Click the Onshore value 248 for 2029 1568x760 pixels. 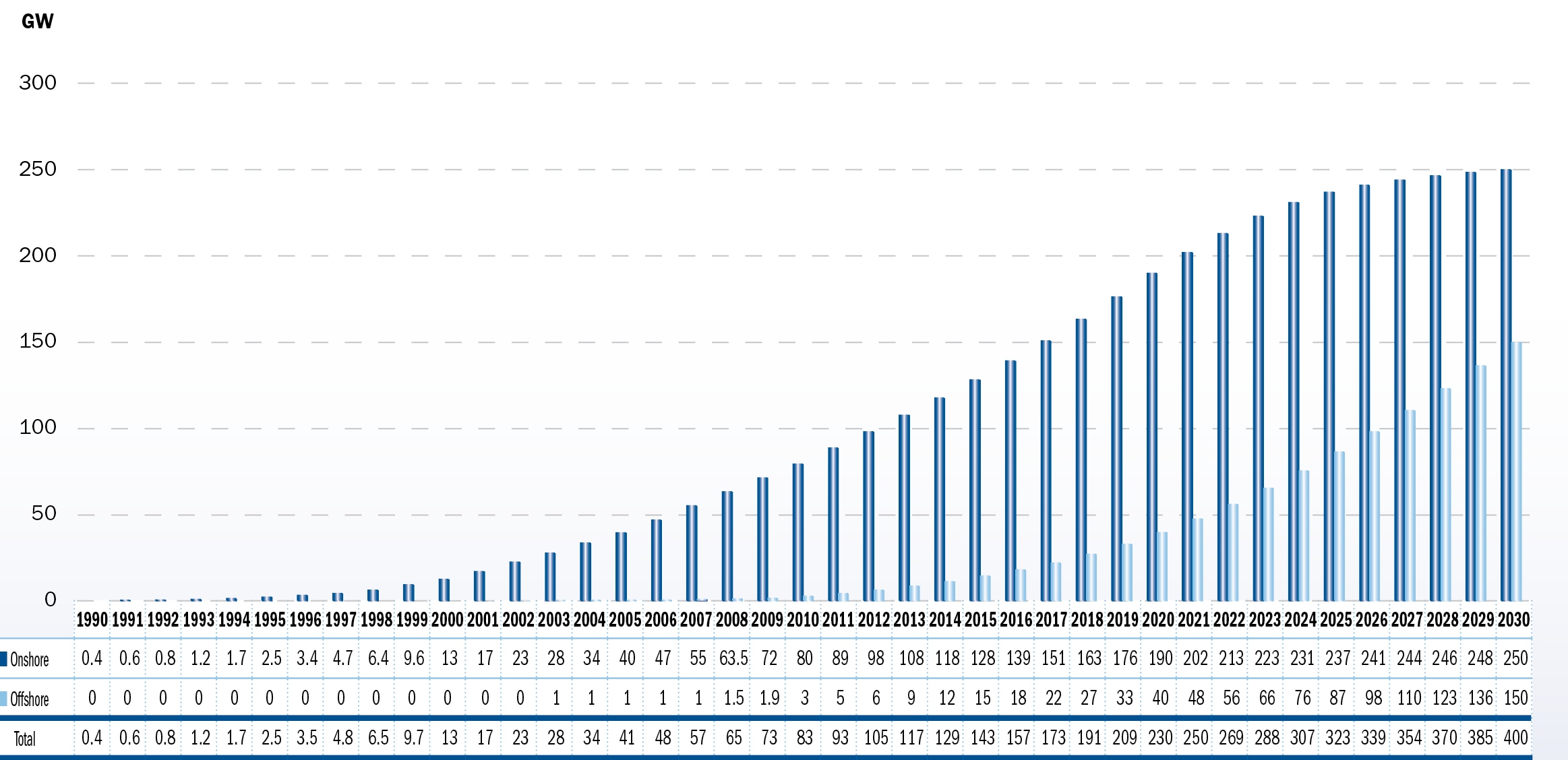click(1480, 658)
